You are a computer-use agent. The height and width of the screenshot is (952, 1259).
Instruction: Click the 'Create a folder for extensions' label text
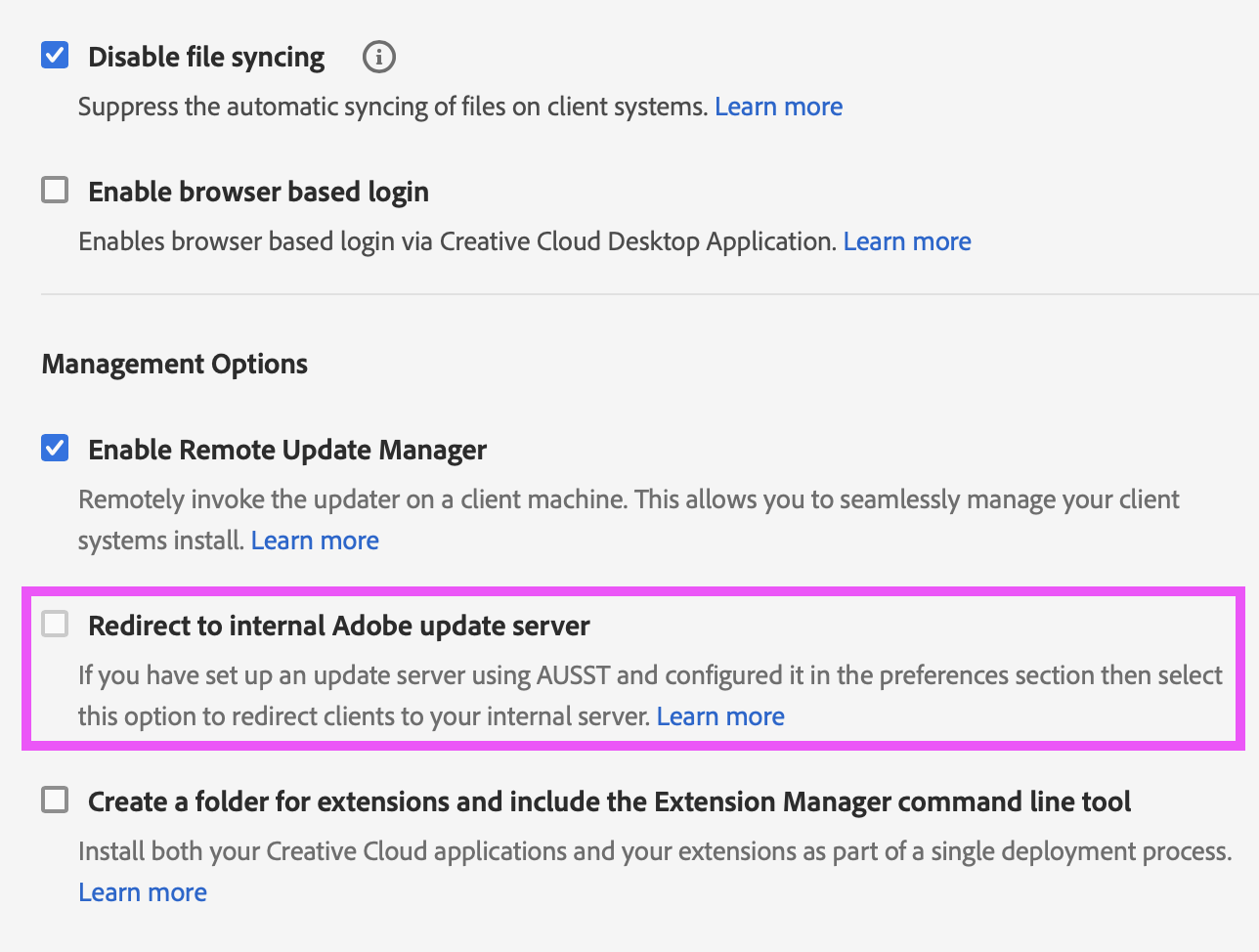point(609,801)
